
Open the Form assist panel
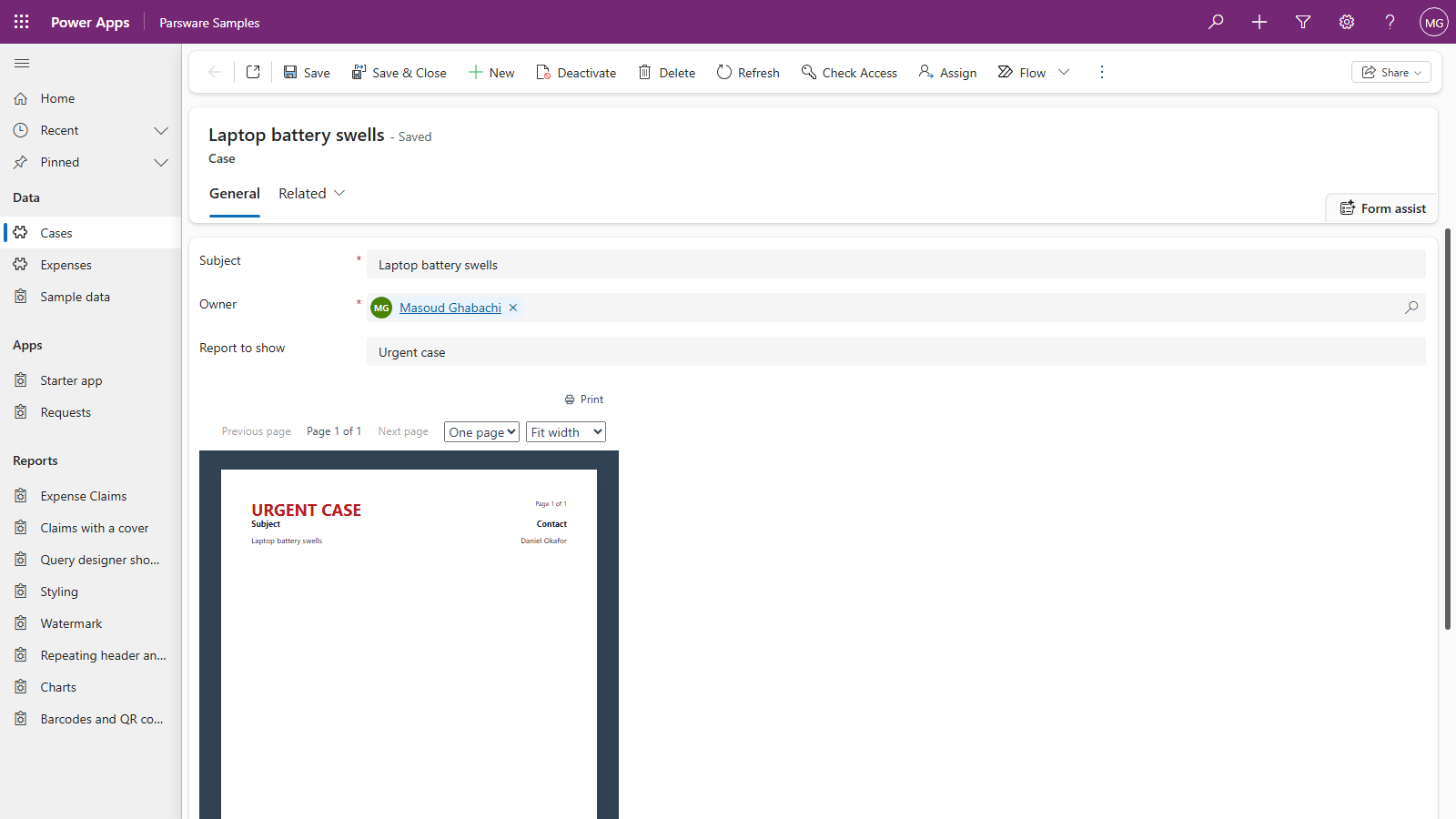[1382, 208]
